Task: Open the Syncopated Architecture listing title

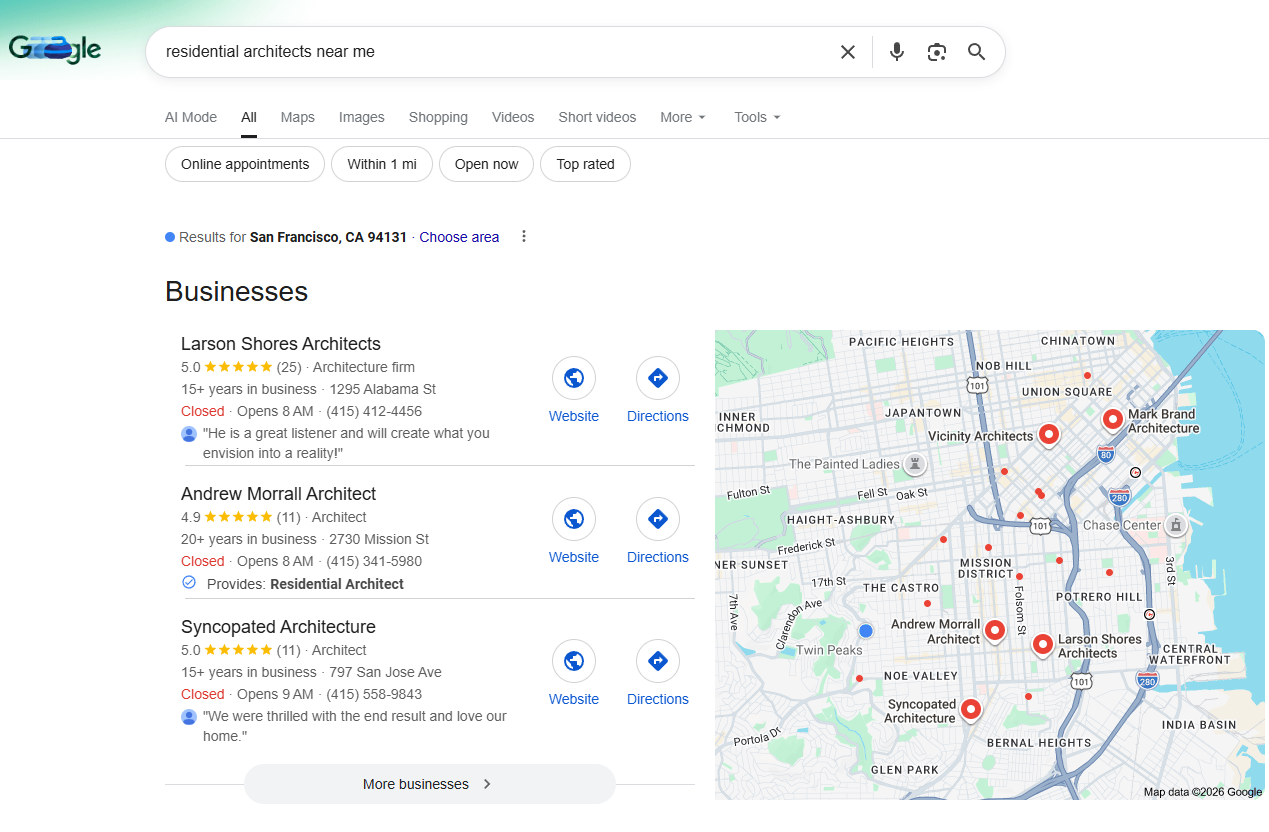Action: coord(278,627)
